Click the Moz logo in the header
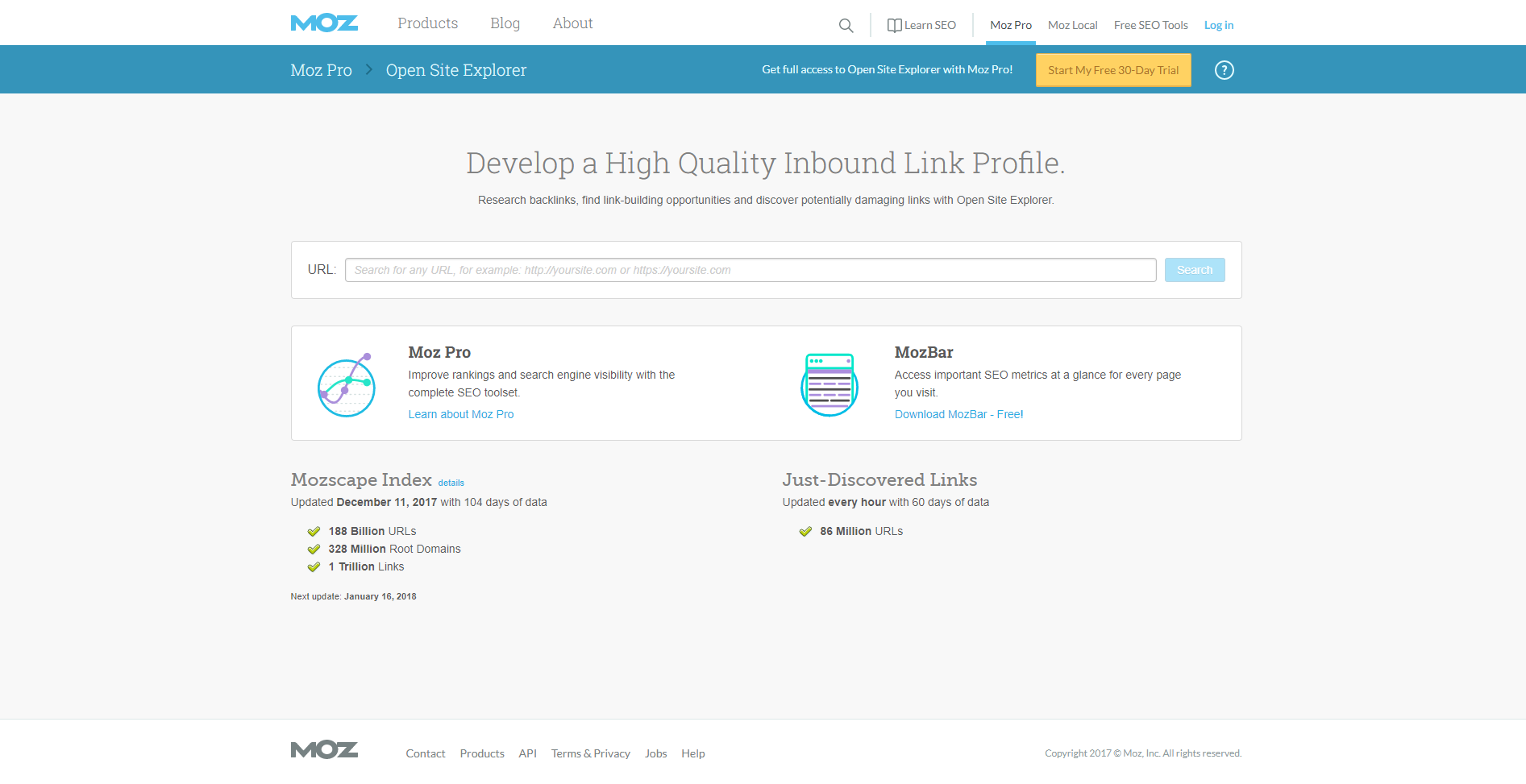 click(324, 23)
